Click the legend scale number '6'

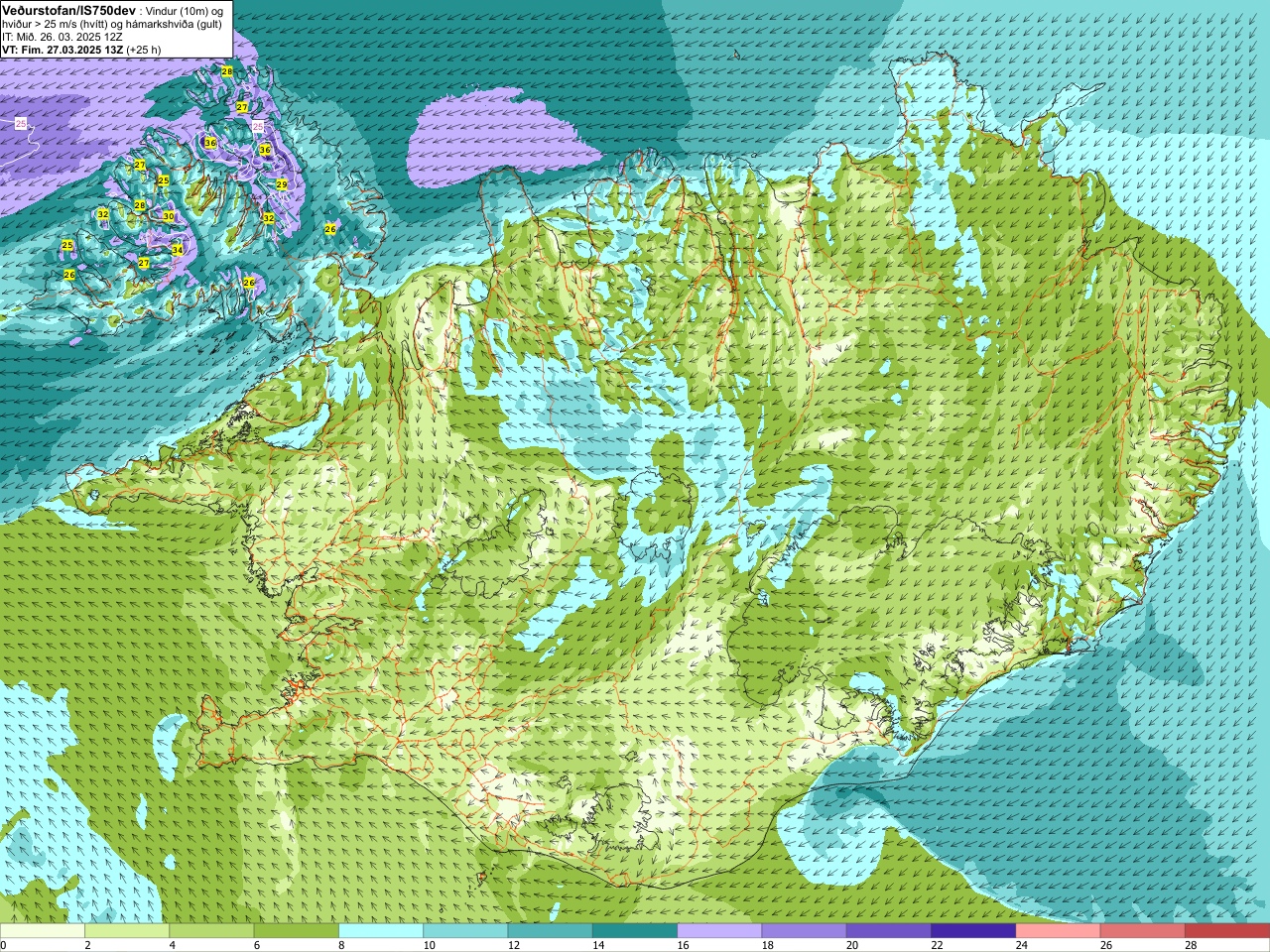(256, 945)
